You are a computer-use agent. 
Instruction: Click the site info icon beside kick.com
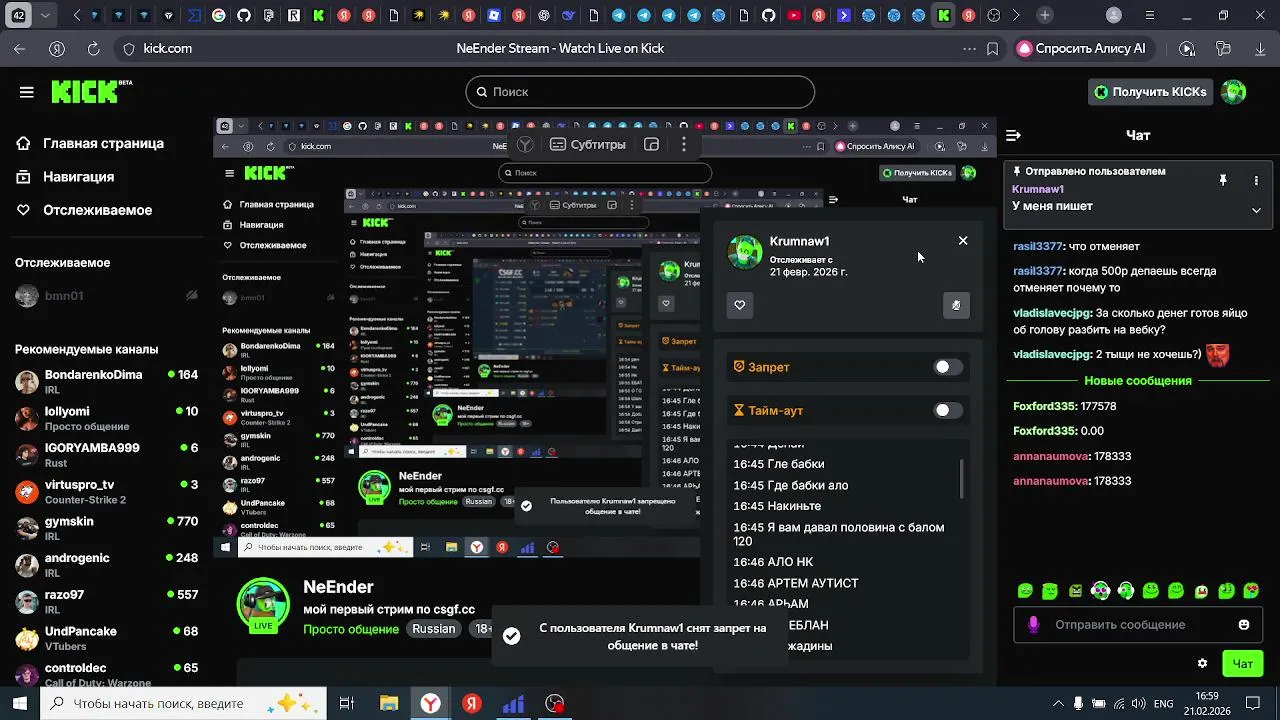(128, 48)
